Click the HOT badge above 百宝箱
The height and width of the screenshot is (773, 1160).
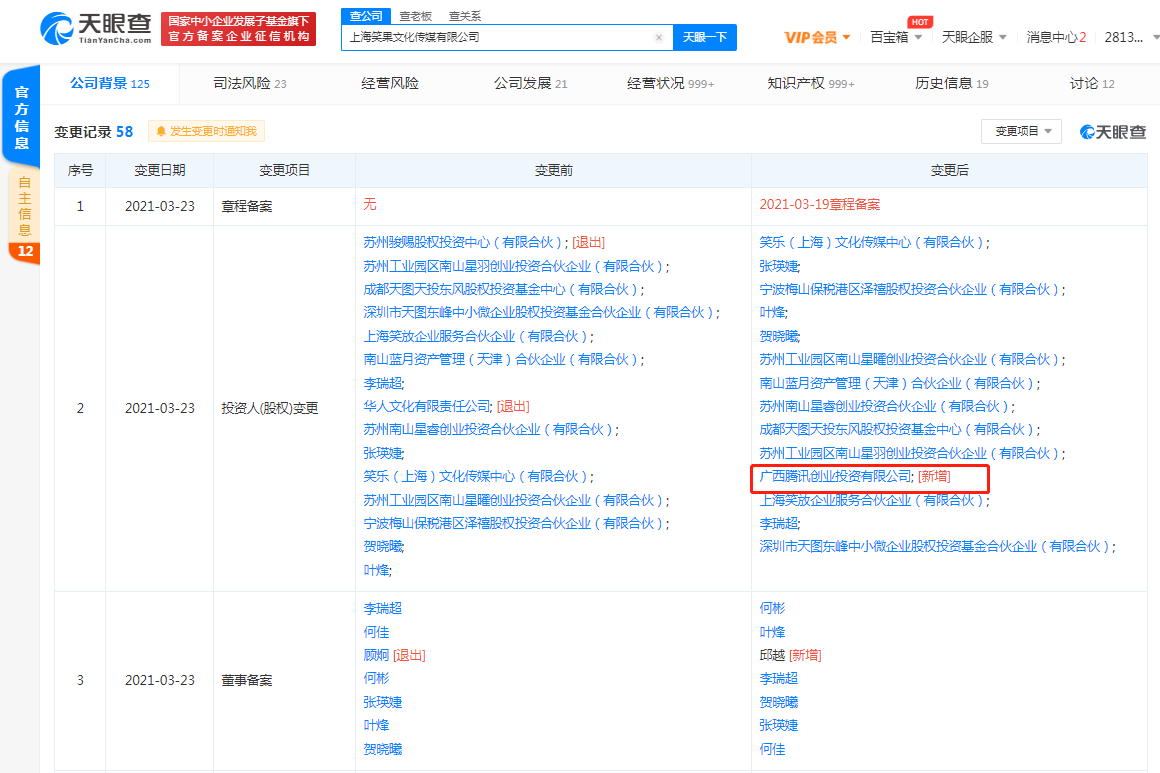click(x=920, y=22)
